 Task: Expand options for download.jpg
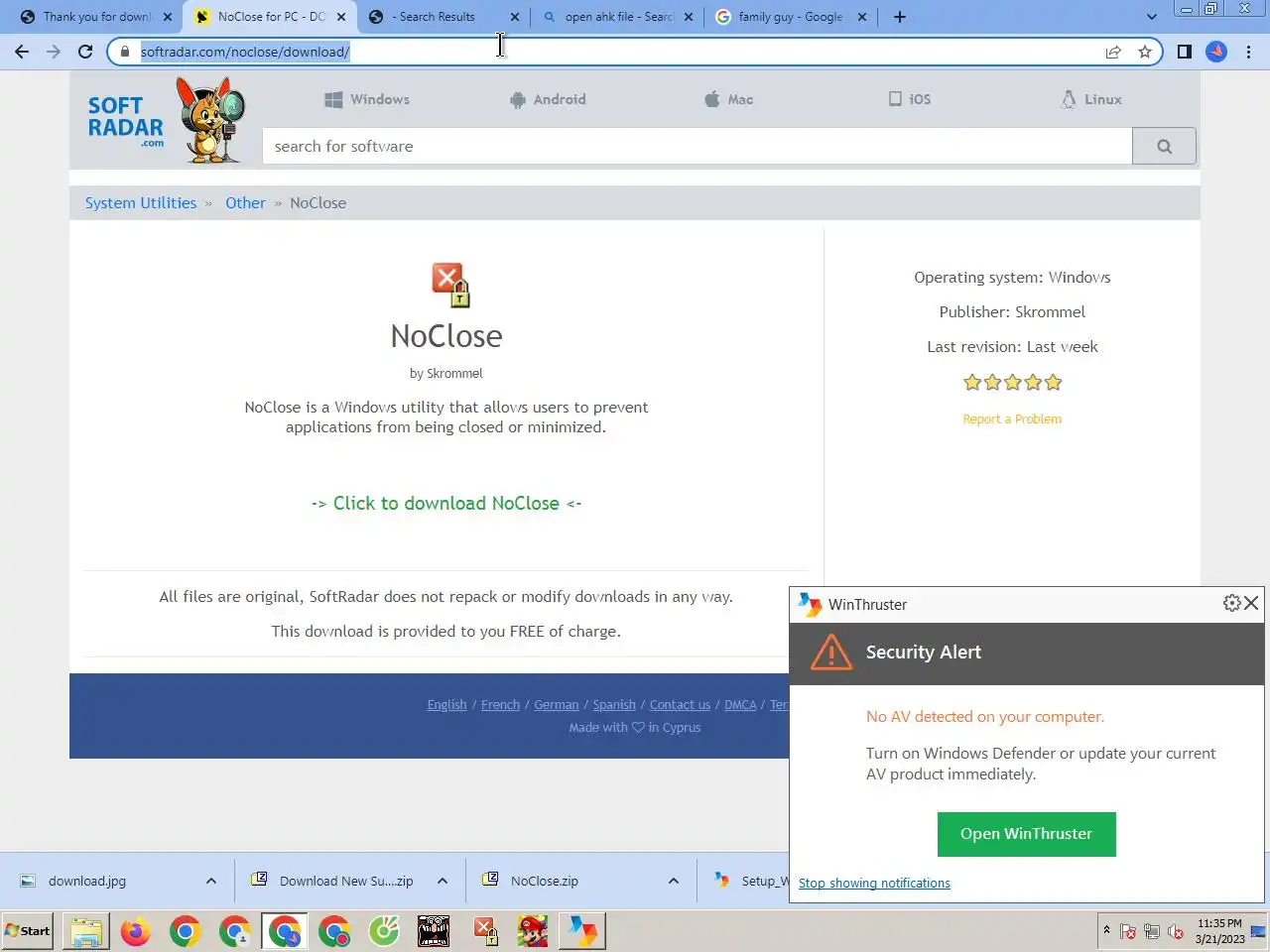[x=210, y=881]
